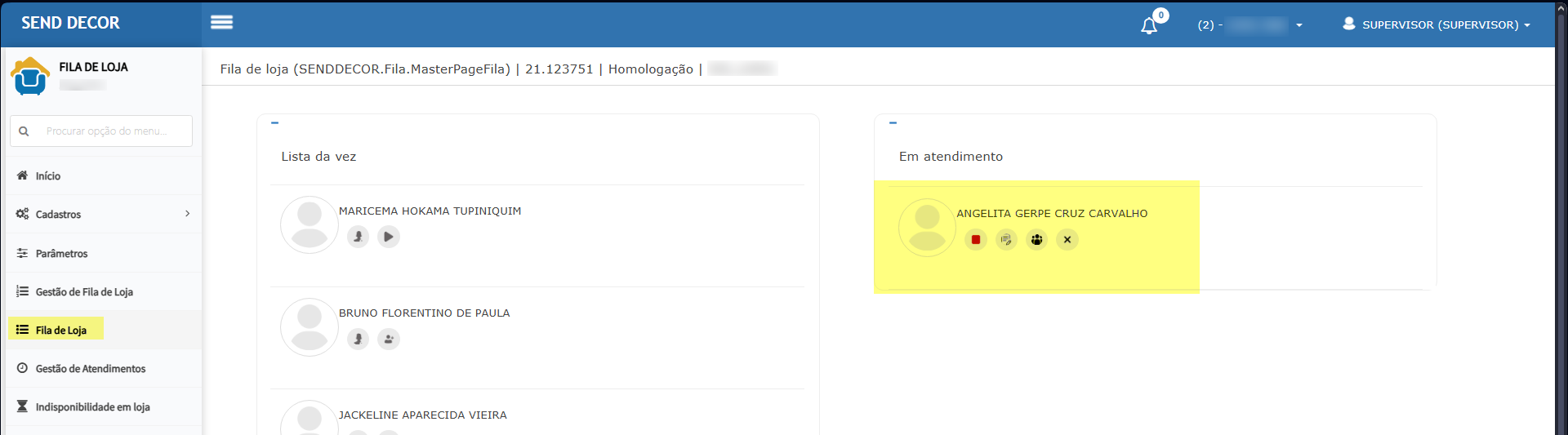The image size is (1568, 435).
Task: Open Gestão de Atendimentos
Action: 104,368
